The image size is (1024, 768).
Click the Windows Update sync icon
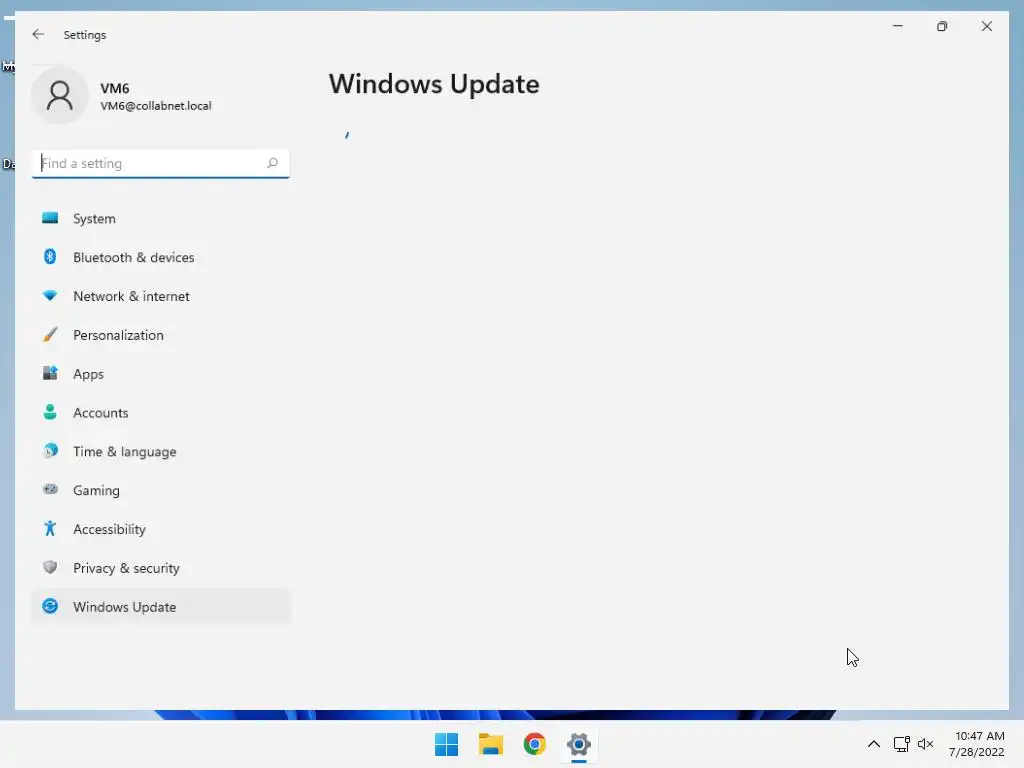(50, 606)
